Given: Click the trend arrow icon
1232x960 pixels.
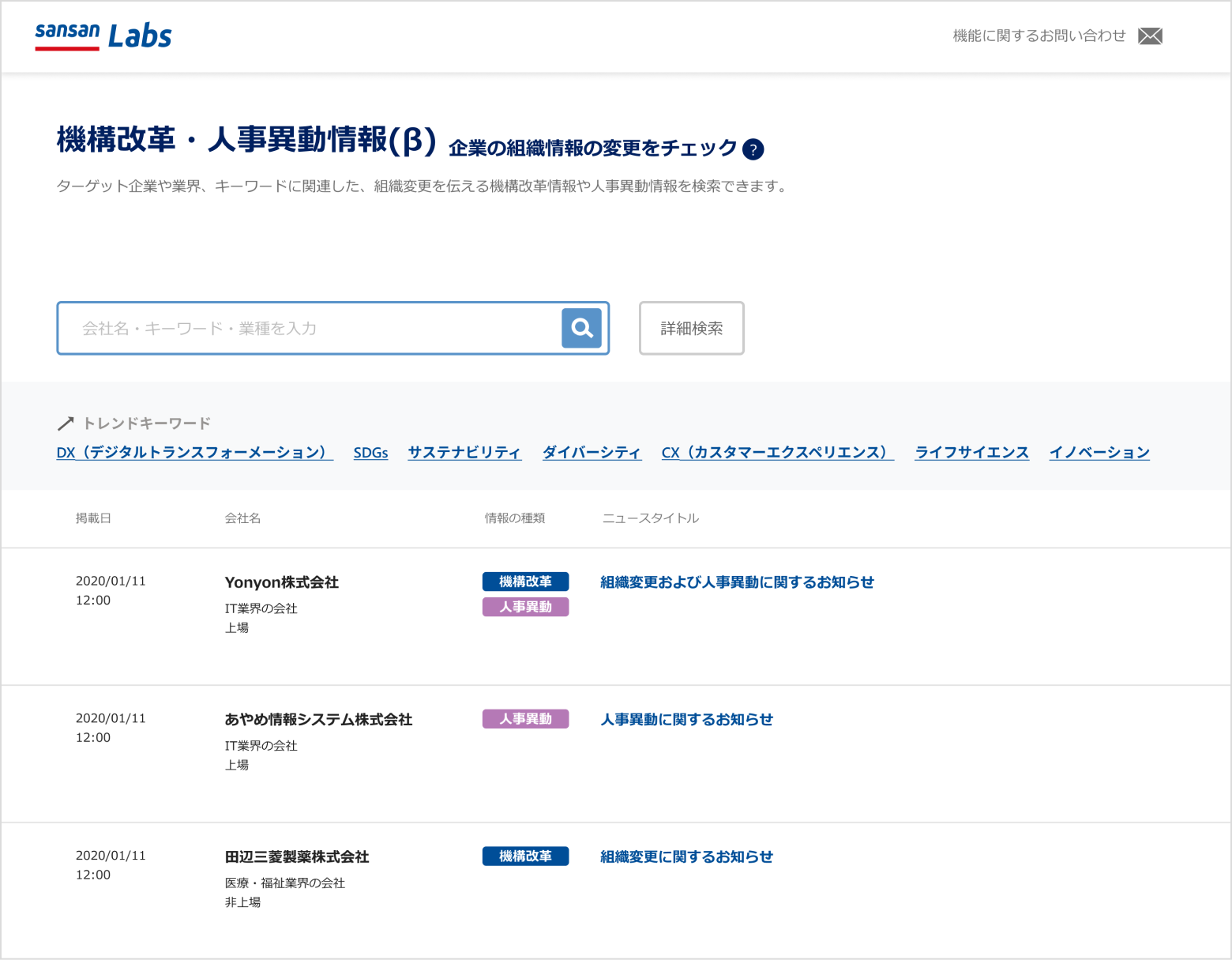Looking at the screenshot, I should 66,424.
